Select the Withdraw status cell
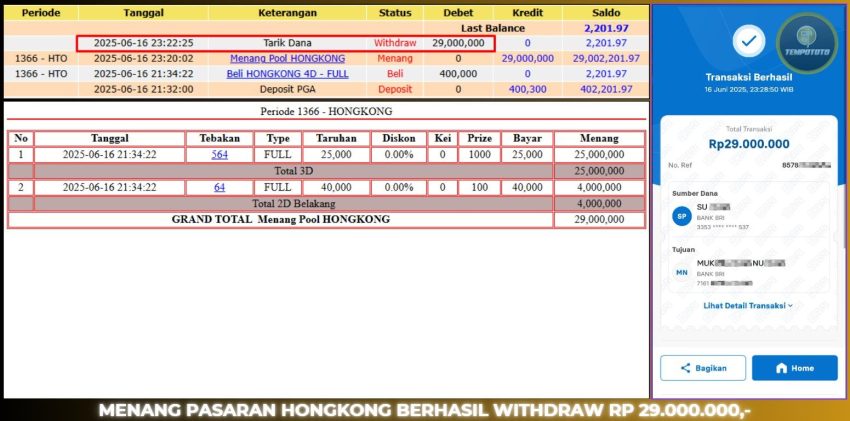This screenshot has width=850, height=421. pyautogui.click(x=395, y=43)
